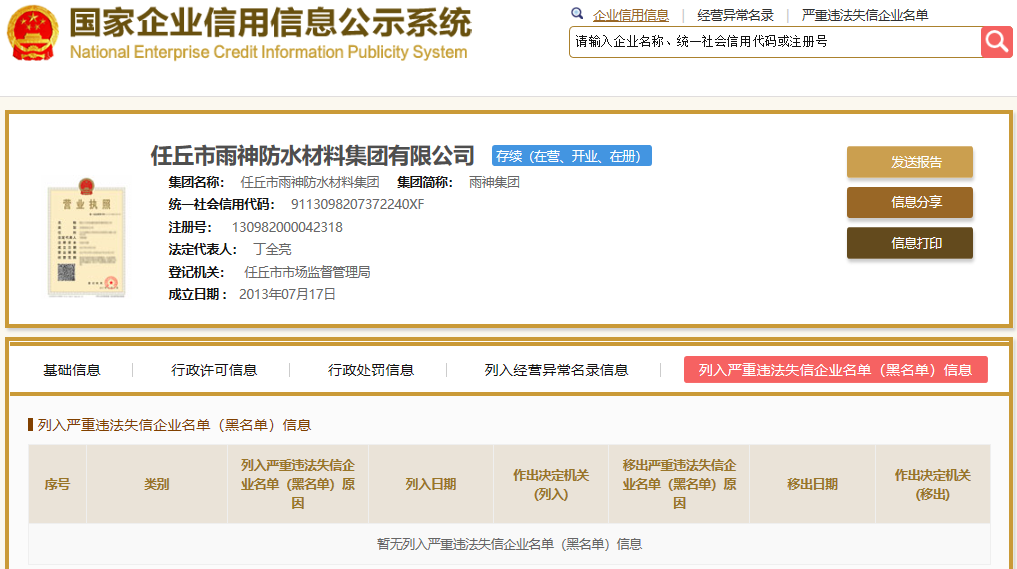The image size is (1017, 569).
Task: Click the 序号 column header
Action: [57, 484]
